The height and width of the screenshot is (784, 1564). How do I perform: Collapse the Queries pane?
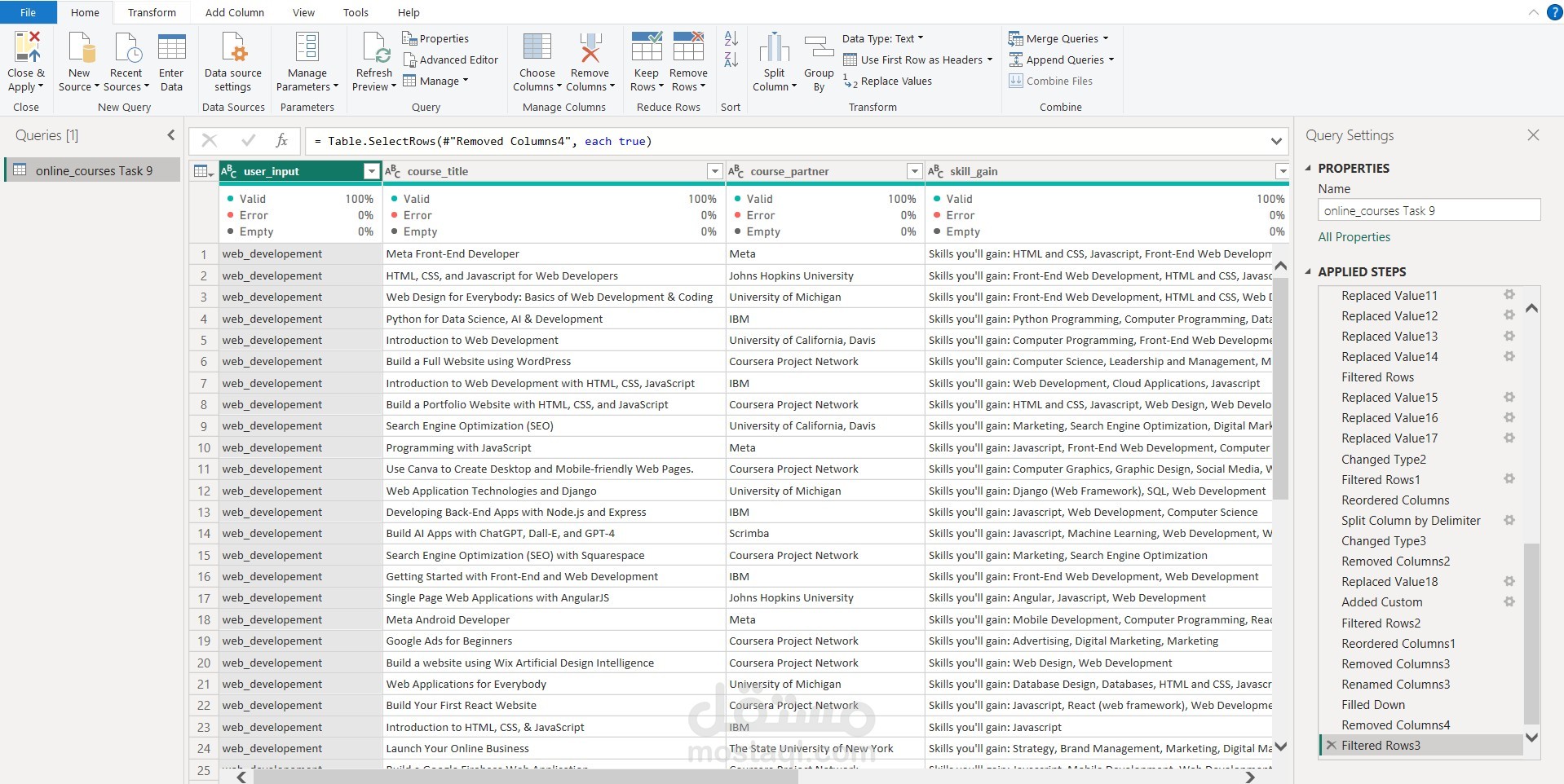[170, 135]
